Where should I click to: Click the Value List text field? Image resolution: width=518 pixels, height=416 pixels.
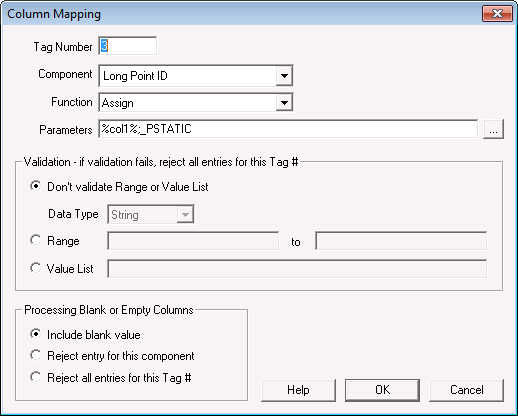click(x=297, y=269)
